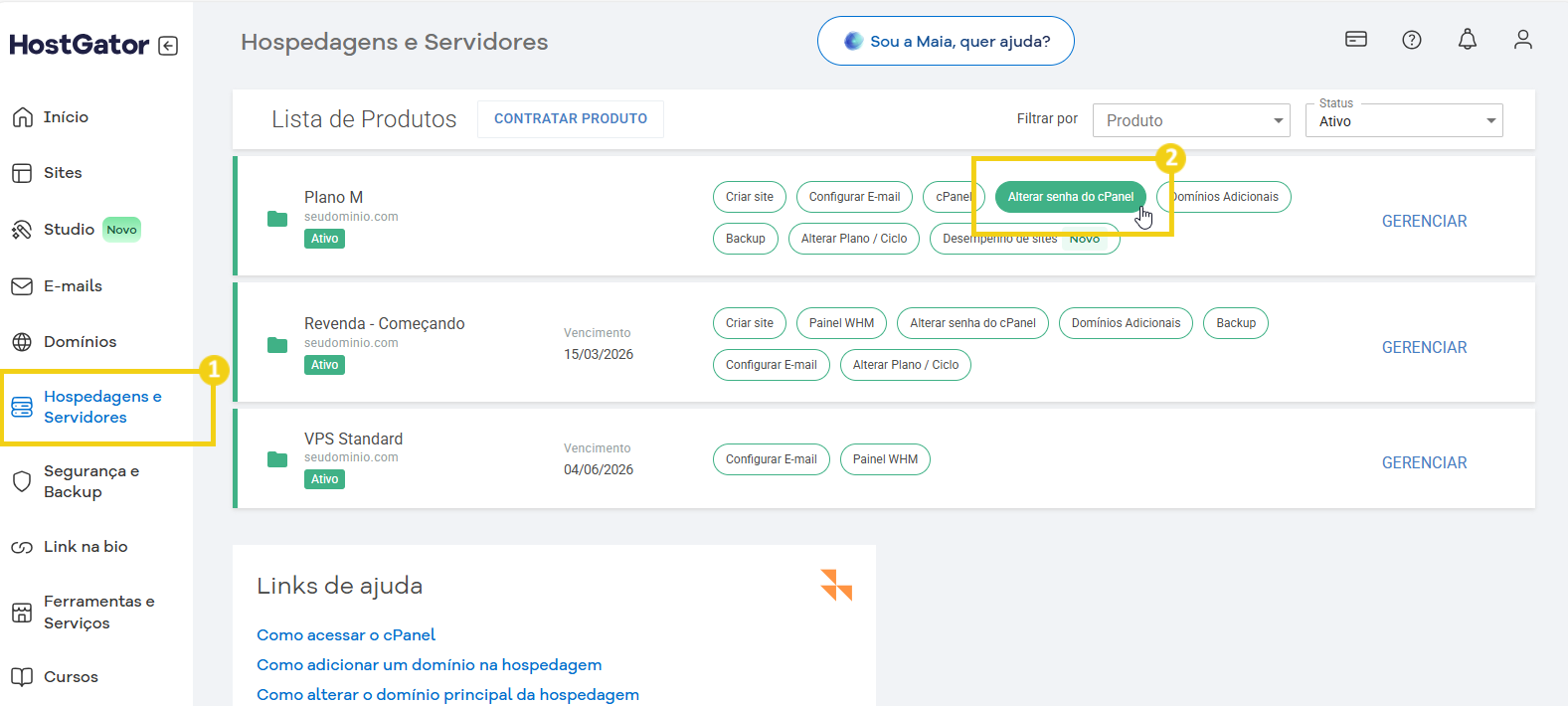This screenshot has height=706, width=1568.
Task: Click folder icon of Revenda - Começando
Action: click(277, 344)
